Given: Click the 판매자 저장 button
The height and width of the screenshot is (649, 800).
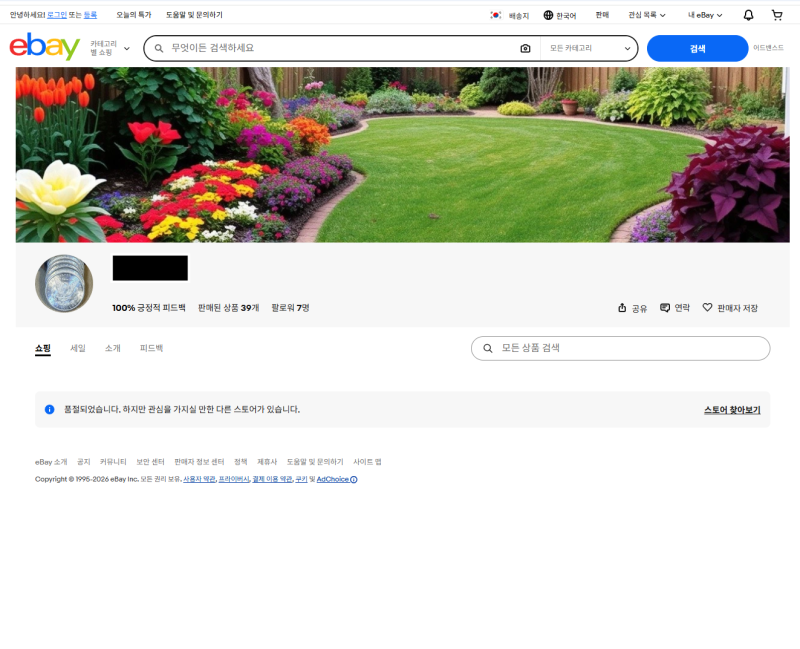Looking at the screenshot, I should pyautogui.click(x=730, y=308).
